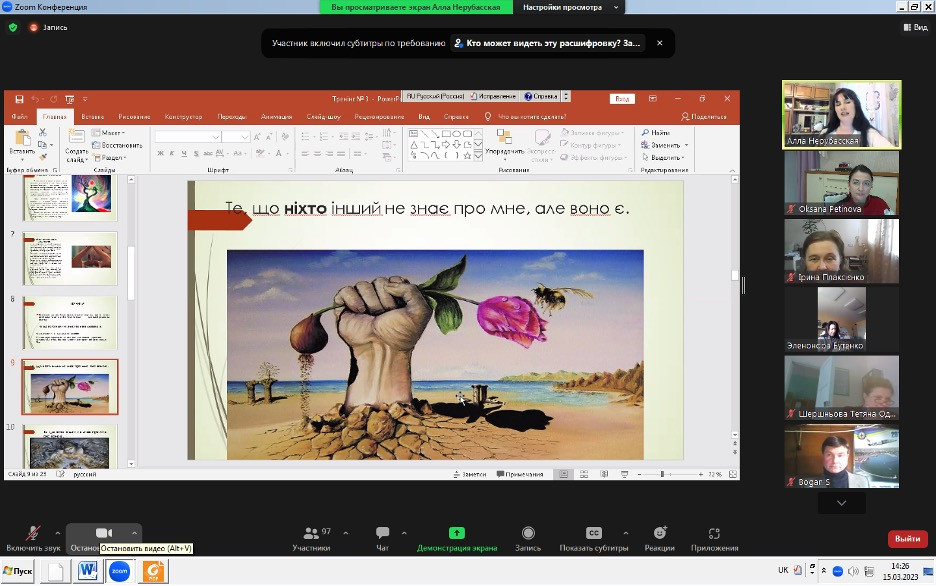Open Упорядочить arrange shapes tool
936x586 pixels.
click(x=504, y=143)
